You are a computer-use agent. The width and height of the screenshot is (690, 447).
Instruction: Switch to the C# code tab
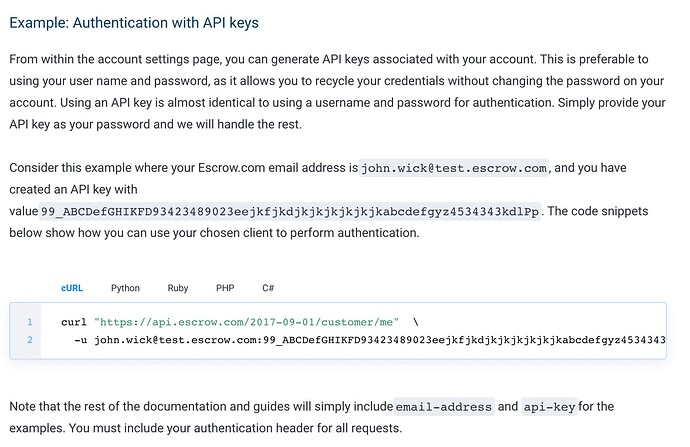pos(268,288)
